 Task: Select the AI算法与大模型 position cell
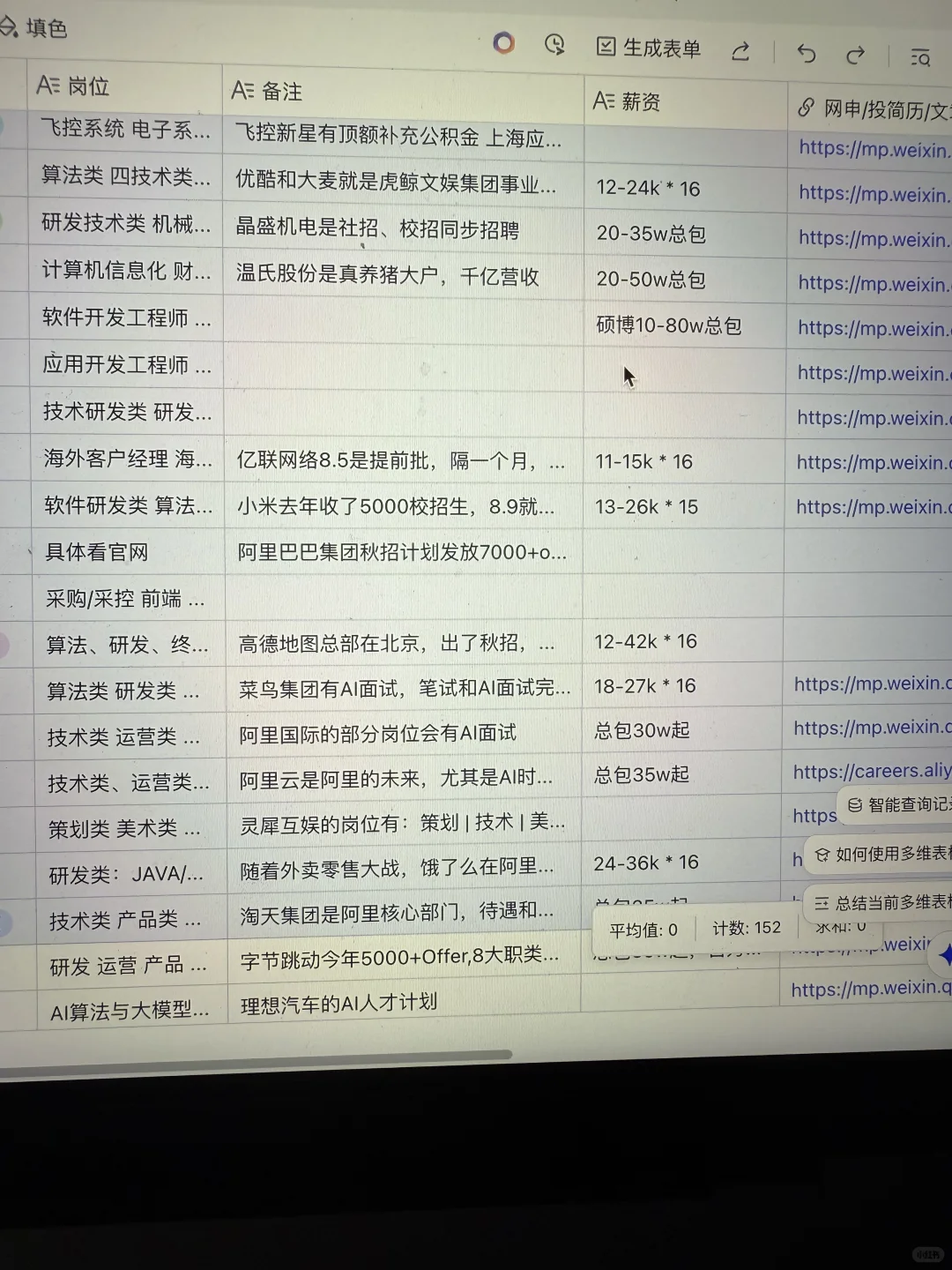pos(132,1011)
